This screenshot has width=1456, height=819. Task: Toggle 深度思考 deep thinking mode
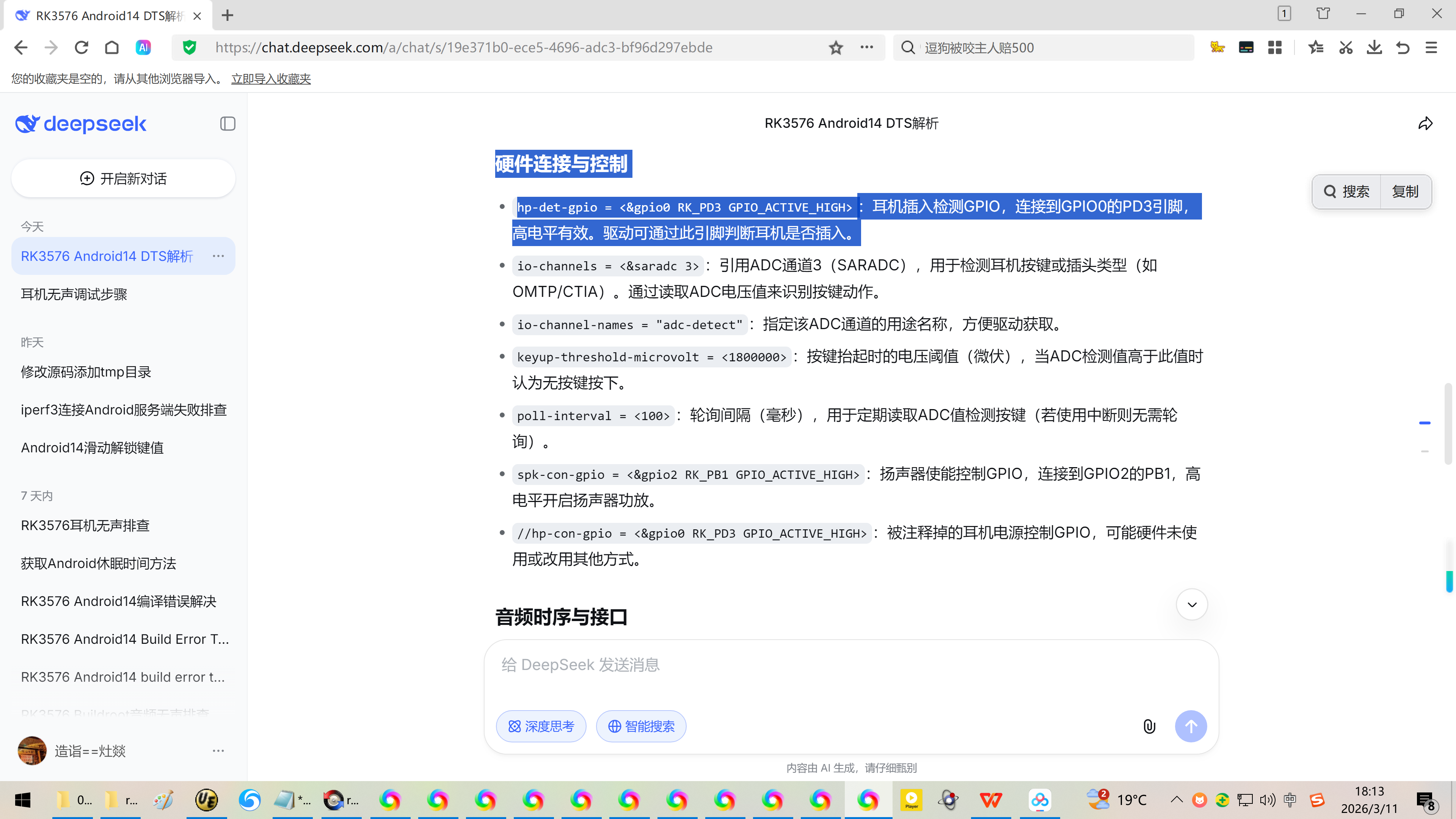[541, 726]
